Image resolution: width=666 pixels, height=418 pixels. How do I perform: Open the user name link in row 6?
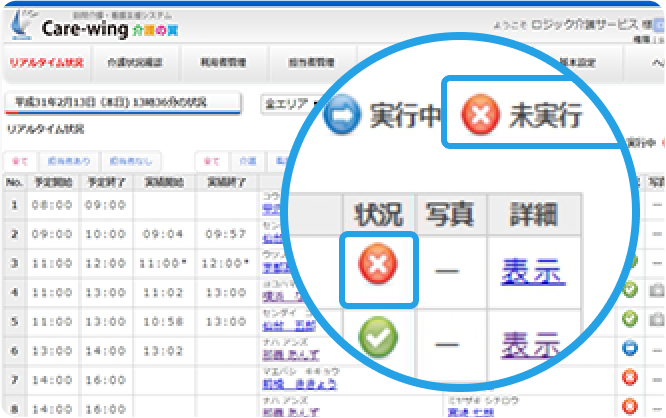(291, 355)
